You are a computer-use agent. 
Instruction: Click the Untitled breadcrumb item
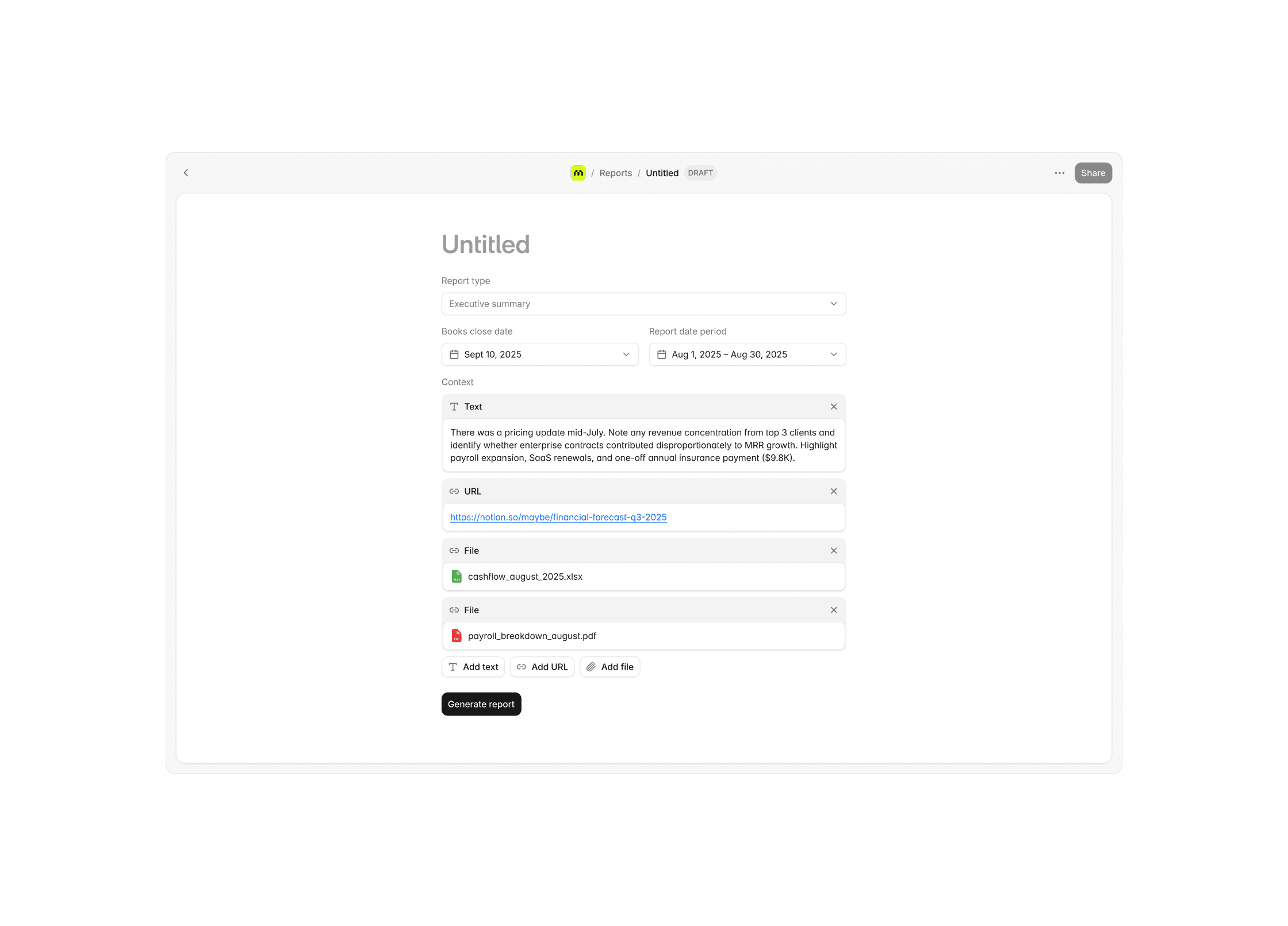tap(662, 173)
